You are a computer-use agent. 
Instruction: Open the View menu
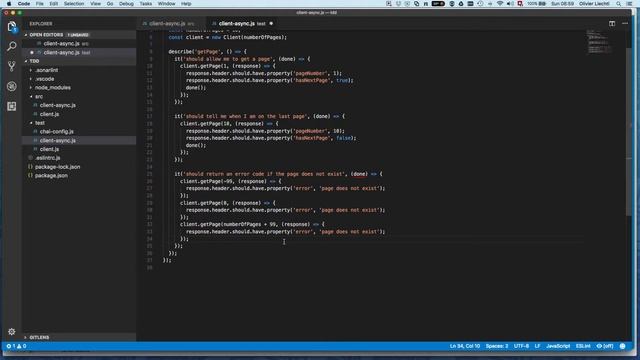(x=96, y=4)
